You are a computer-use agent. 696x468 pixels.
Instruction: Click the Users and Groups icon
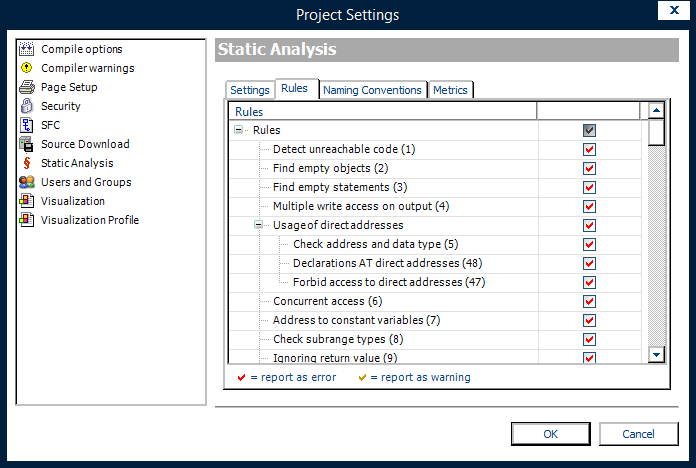coord(27,182)
